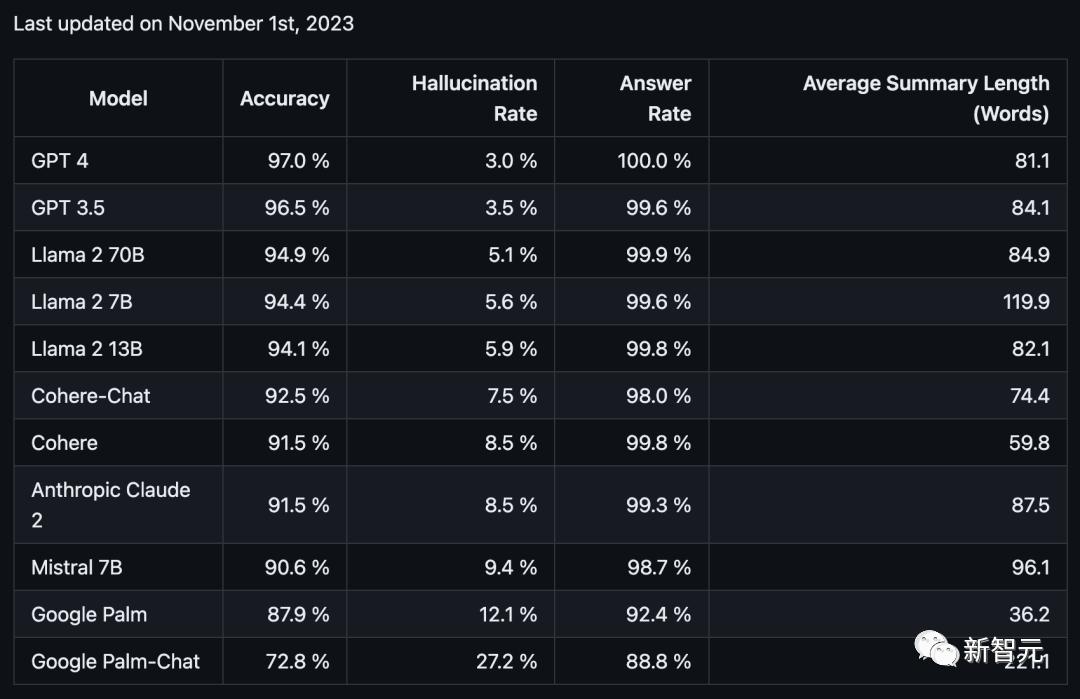The image size is (1080, 699).
Task: Click the 27.2 % hallucination rate value
Action: click(506, 662)
